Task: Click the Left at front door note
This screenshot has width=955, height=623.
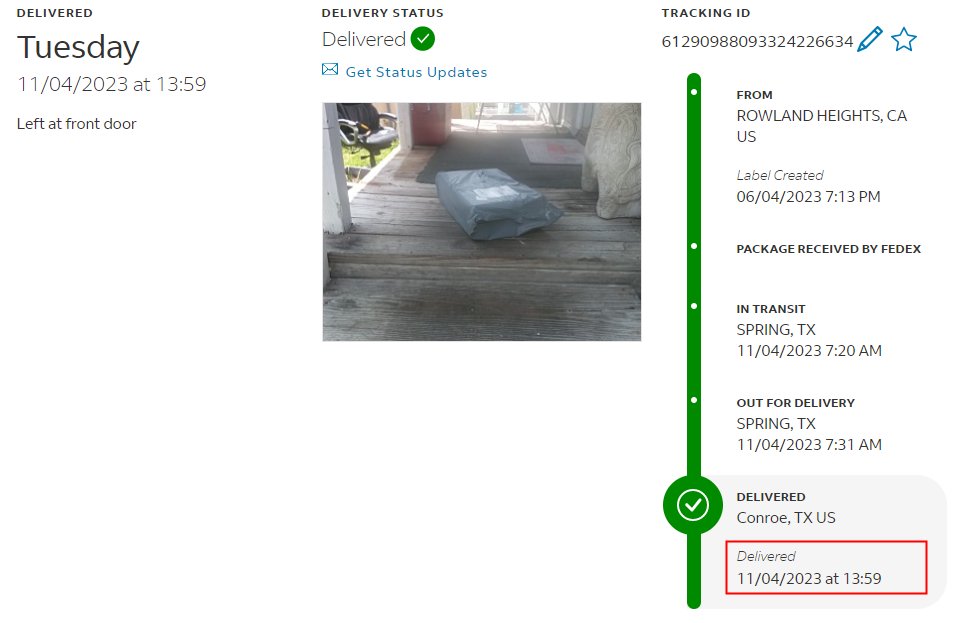Action: 77,124
